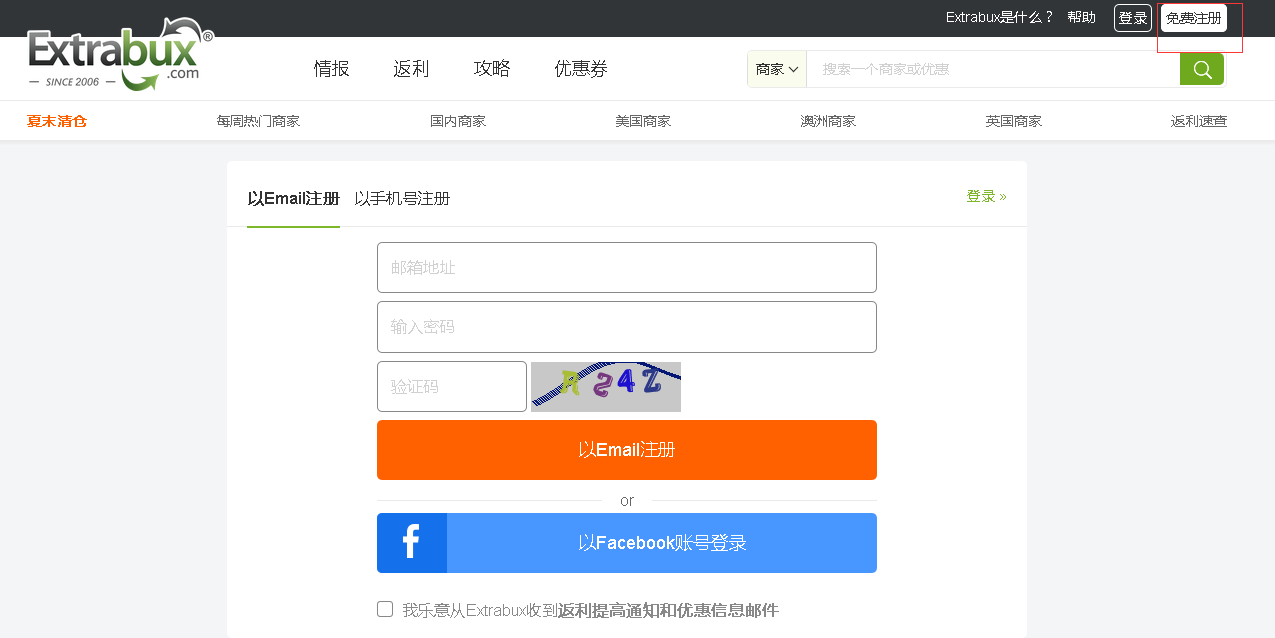Click the orange 以Email注册 submit button
The height and width of the screenshot is (638, 1275).
click(x=626, y=449)
